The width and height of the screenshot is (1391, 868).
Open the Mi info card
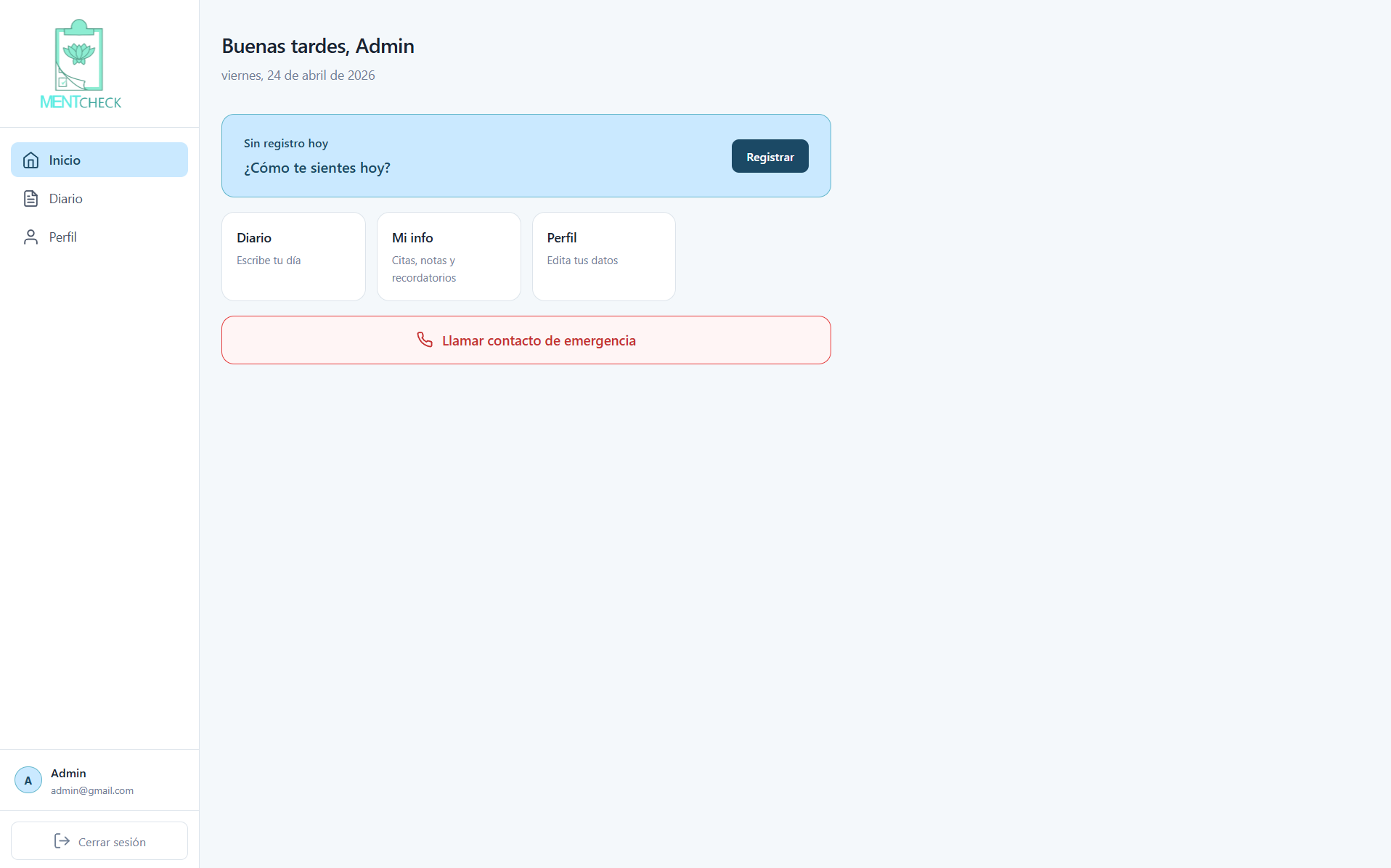click(449, 256)
